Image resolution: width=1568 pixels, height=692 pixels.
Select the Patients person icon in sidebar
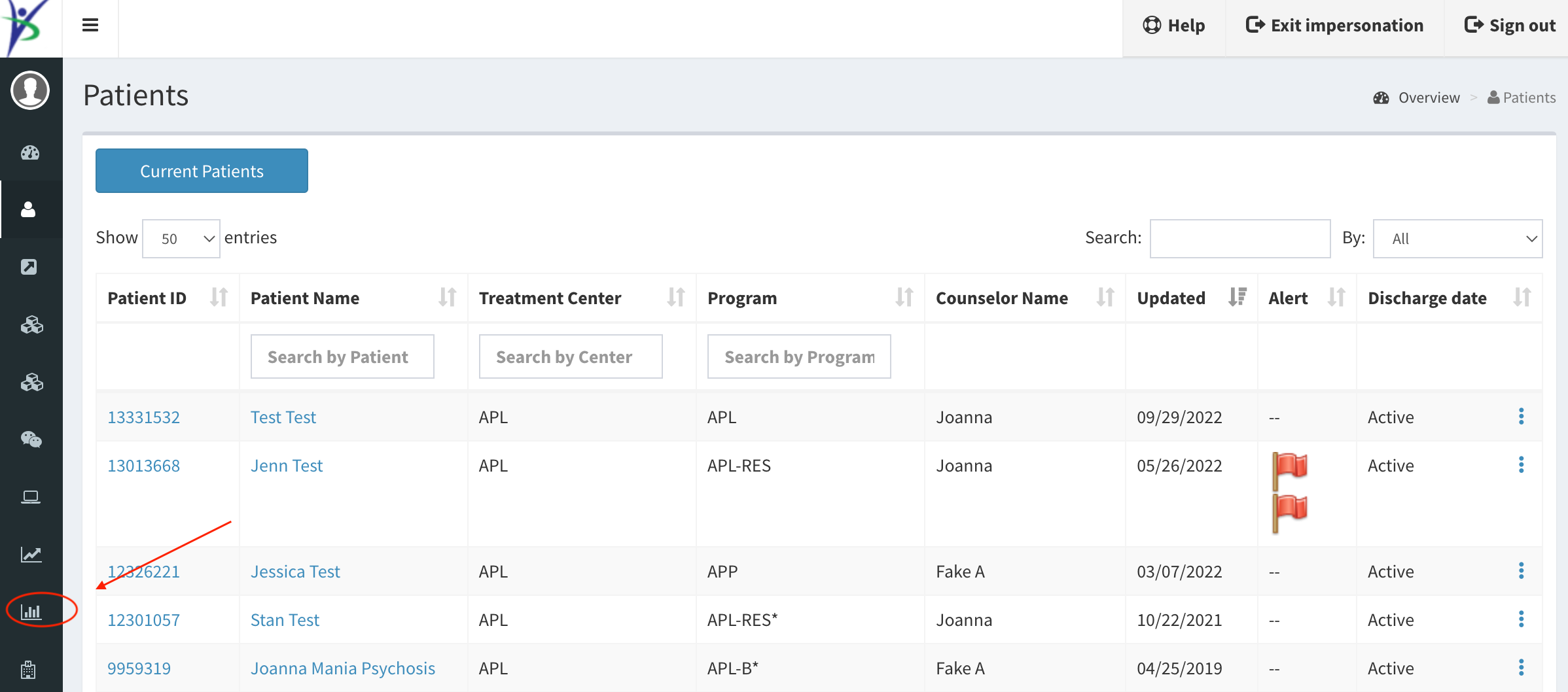pyautogui.click(x=30, y=210)
